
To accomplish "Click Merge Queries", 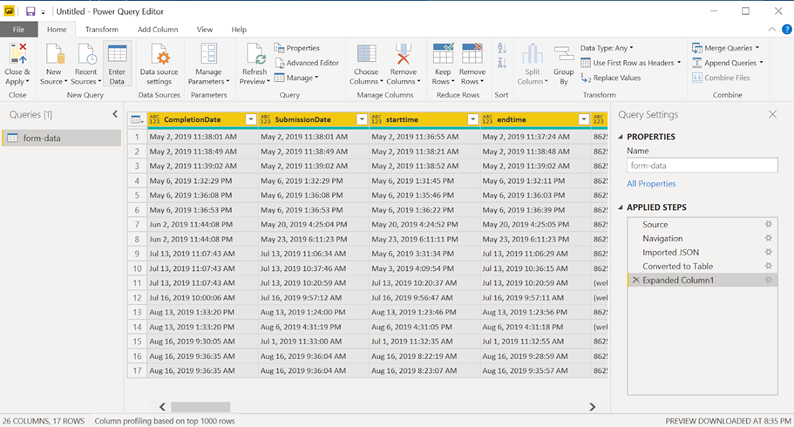I will click(x=726, y=48).
